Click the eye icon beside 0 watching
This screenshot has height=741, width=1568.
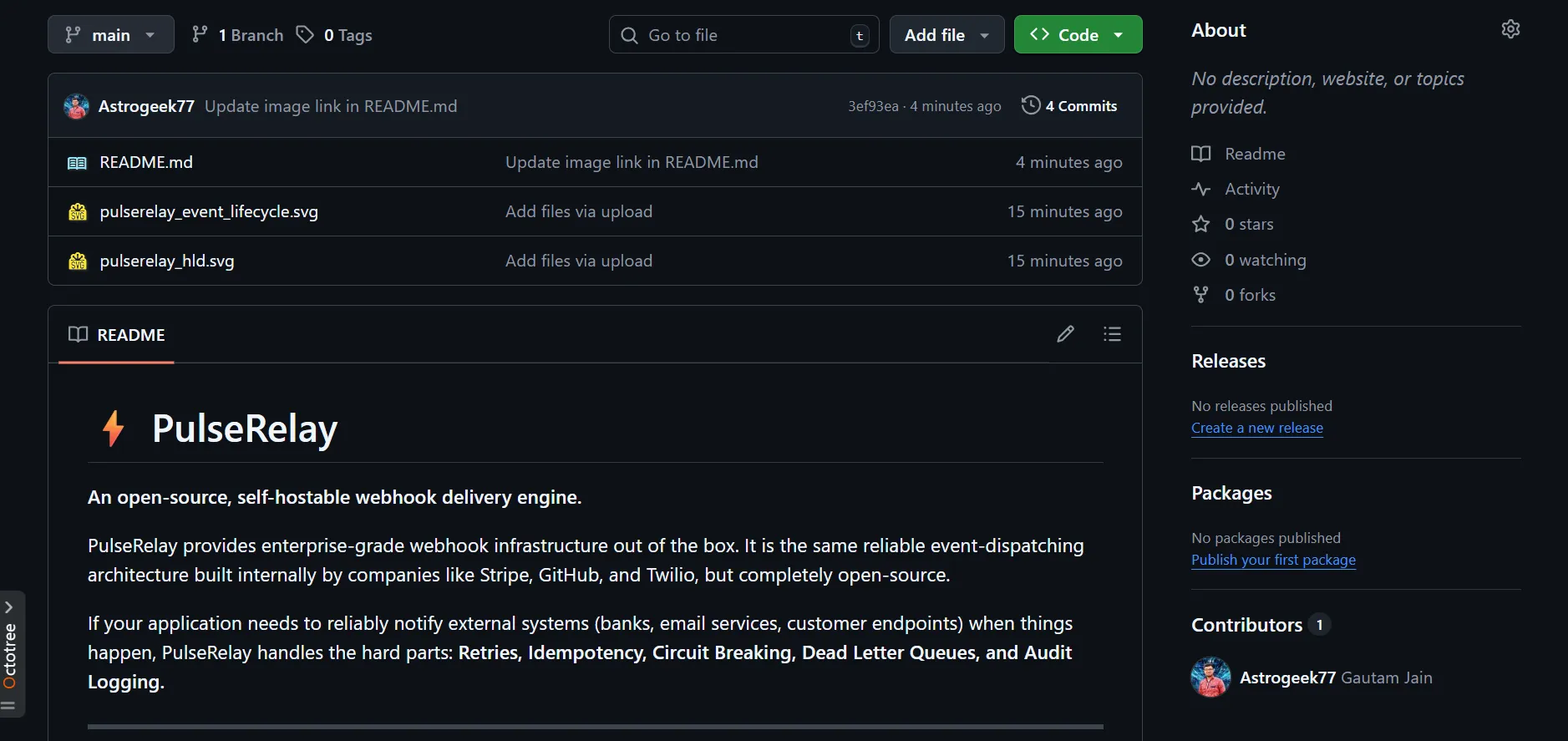point(1200,260)
